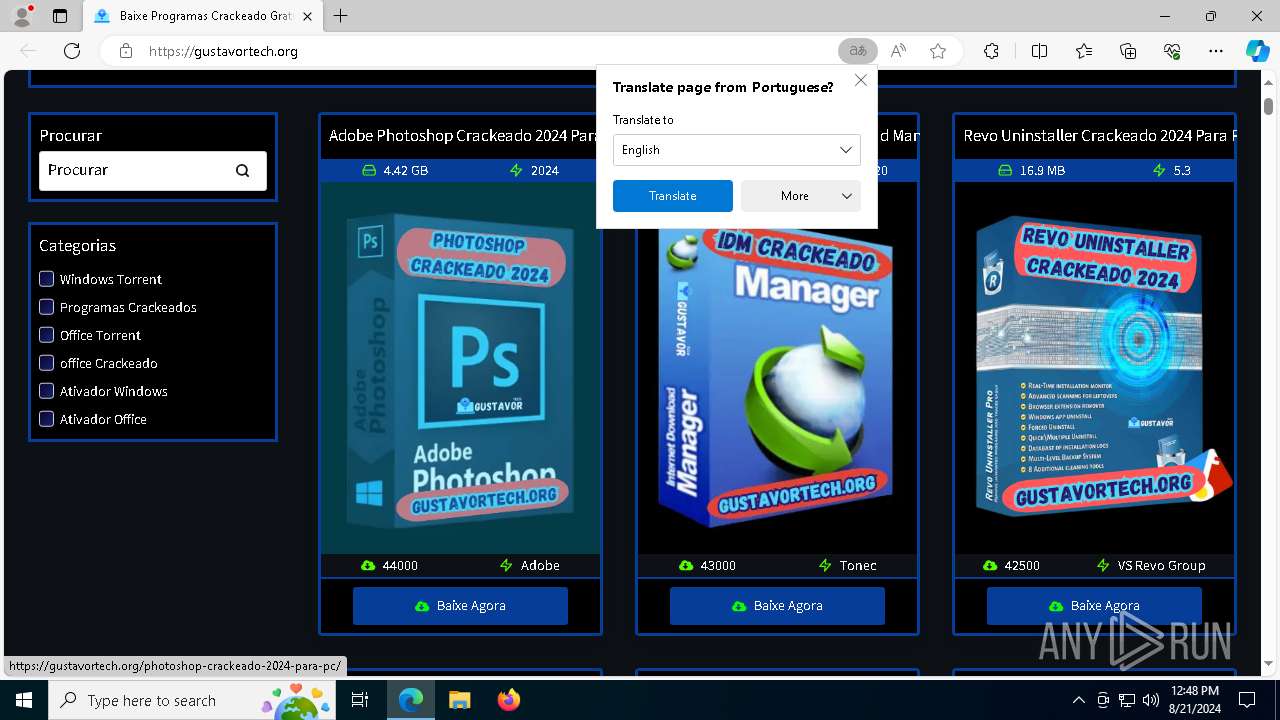Select the Baixe Programas Crackeado tab

[x=202, y=16]
